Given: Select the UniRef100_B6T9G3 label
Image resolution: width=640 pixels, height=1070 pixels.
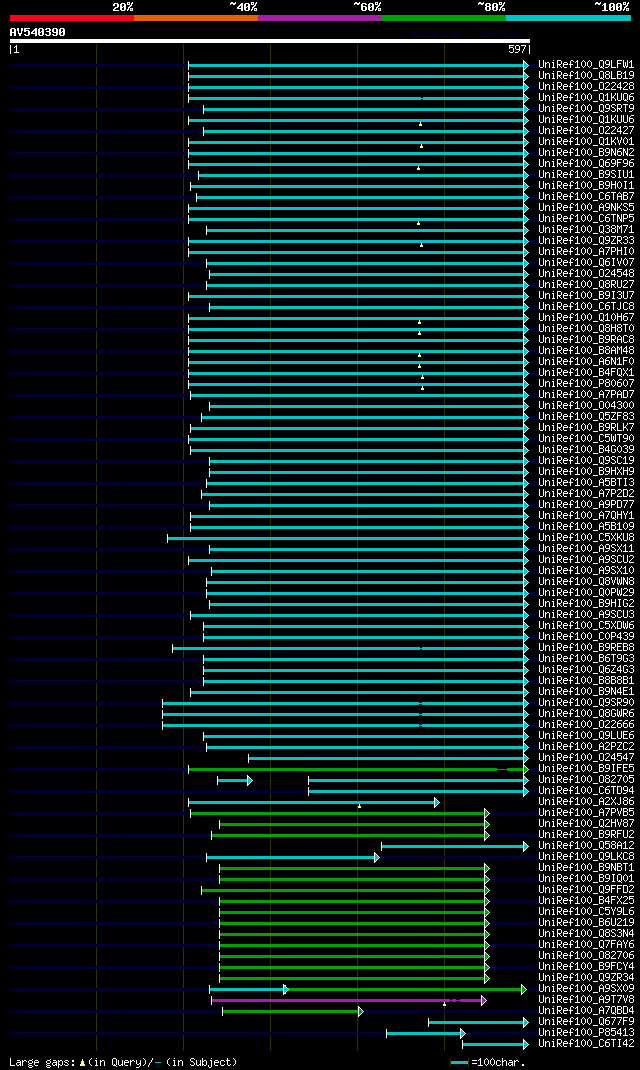Looking at the screenshot, I should 586,659.
